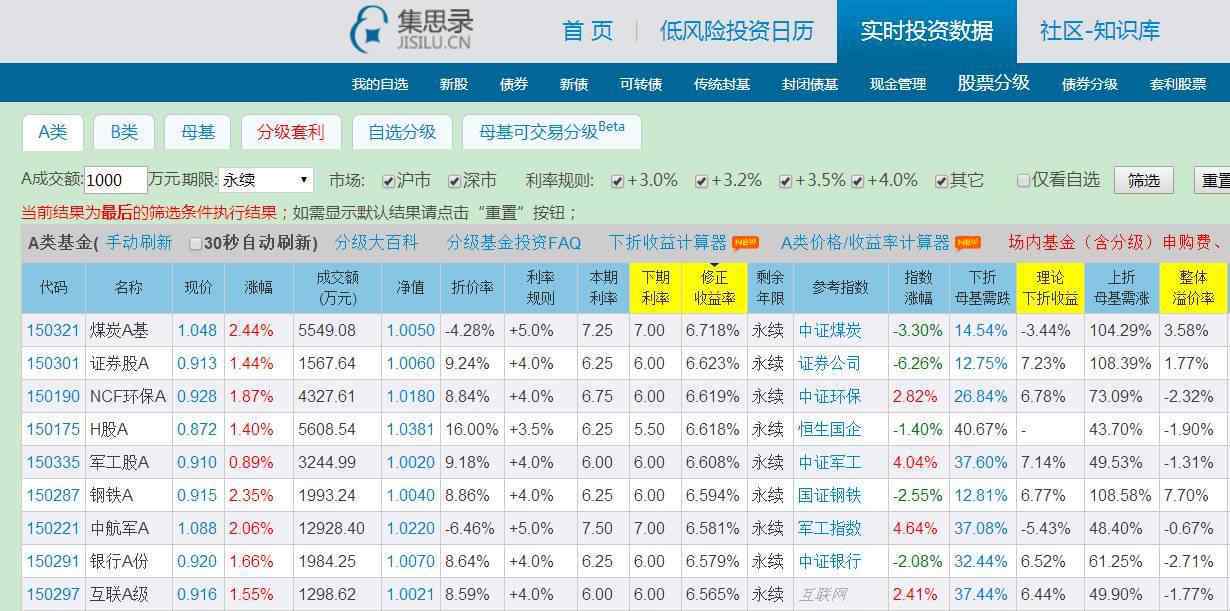Open the 期限 永续 dropdown
Image resolution: width=1230 pixels, height=611 pixels.
(266, 180)
